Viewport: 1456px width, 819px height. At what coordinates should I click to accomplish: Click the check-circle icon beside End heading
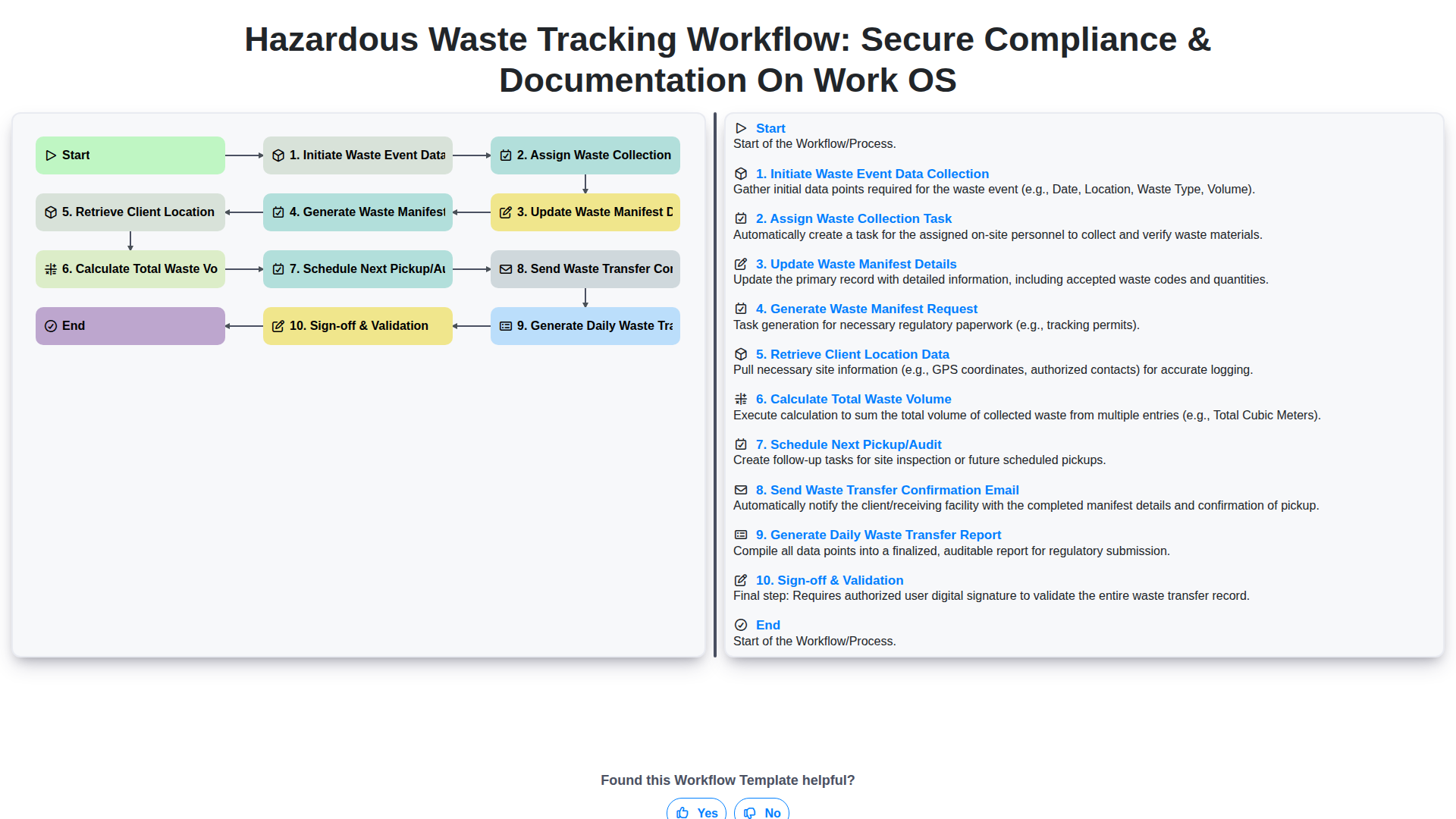pyautogui.click(x=741, y=625)
